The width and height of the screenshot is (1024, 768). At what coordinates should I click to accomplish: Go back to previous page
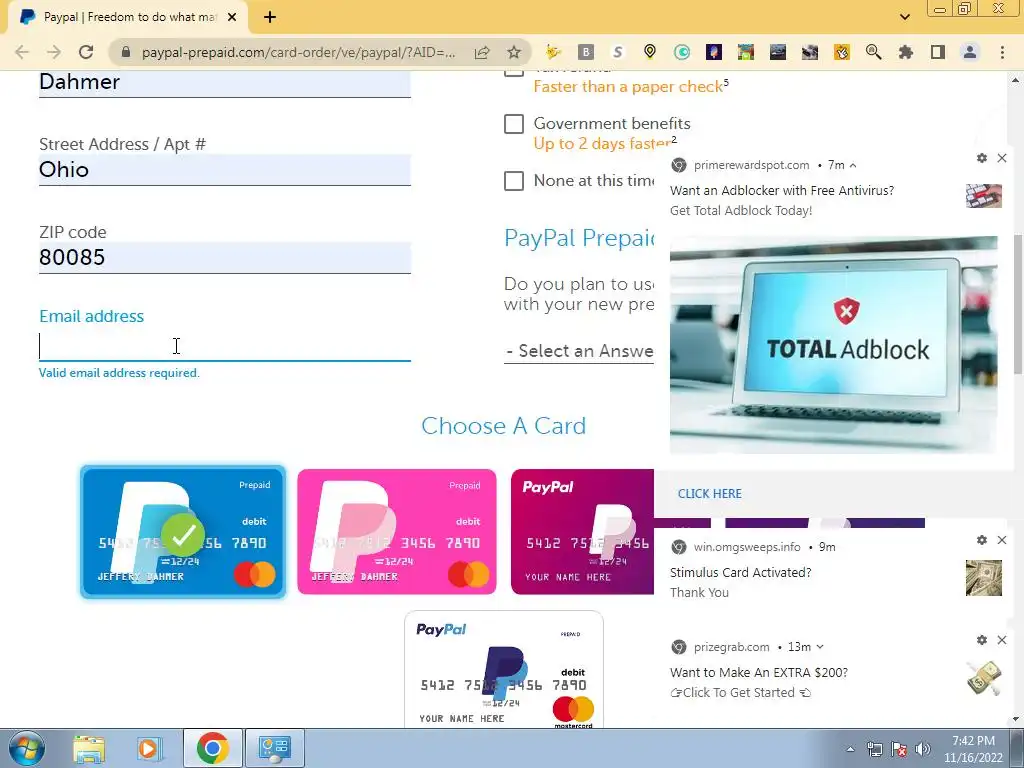(22, 52)
